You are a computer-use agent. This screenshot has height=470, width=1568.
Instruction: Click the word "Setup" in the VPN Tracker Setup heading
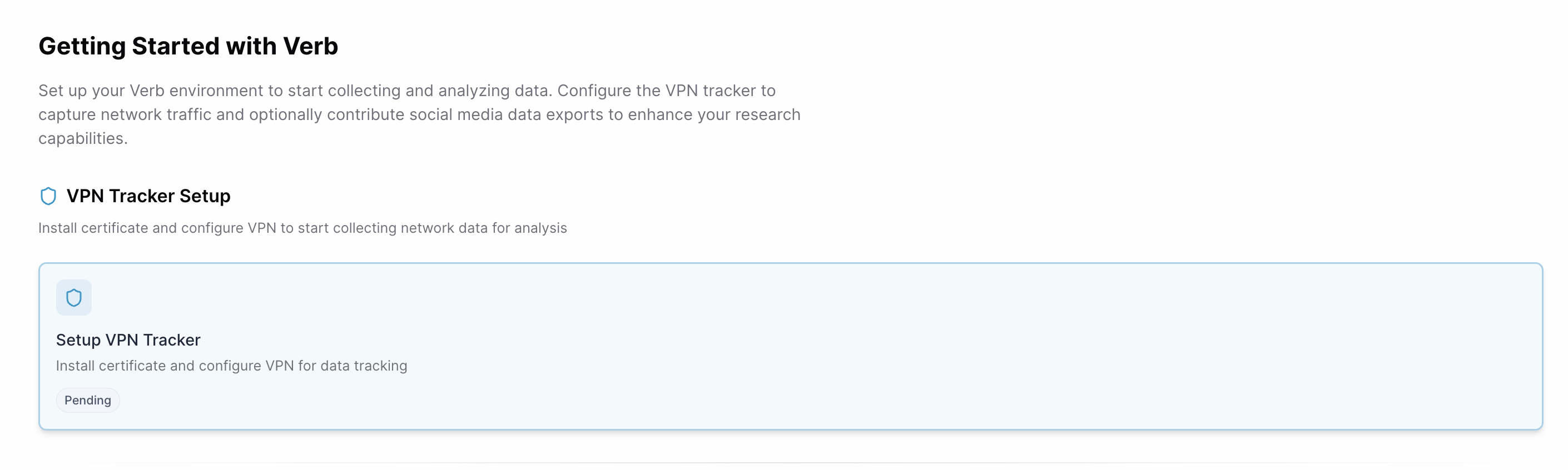coord(205,196)
